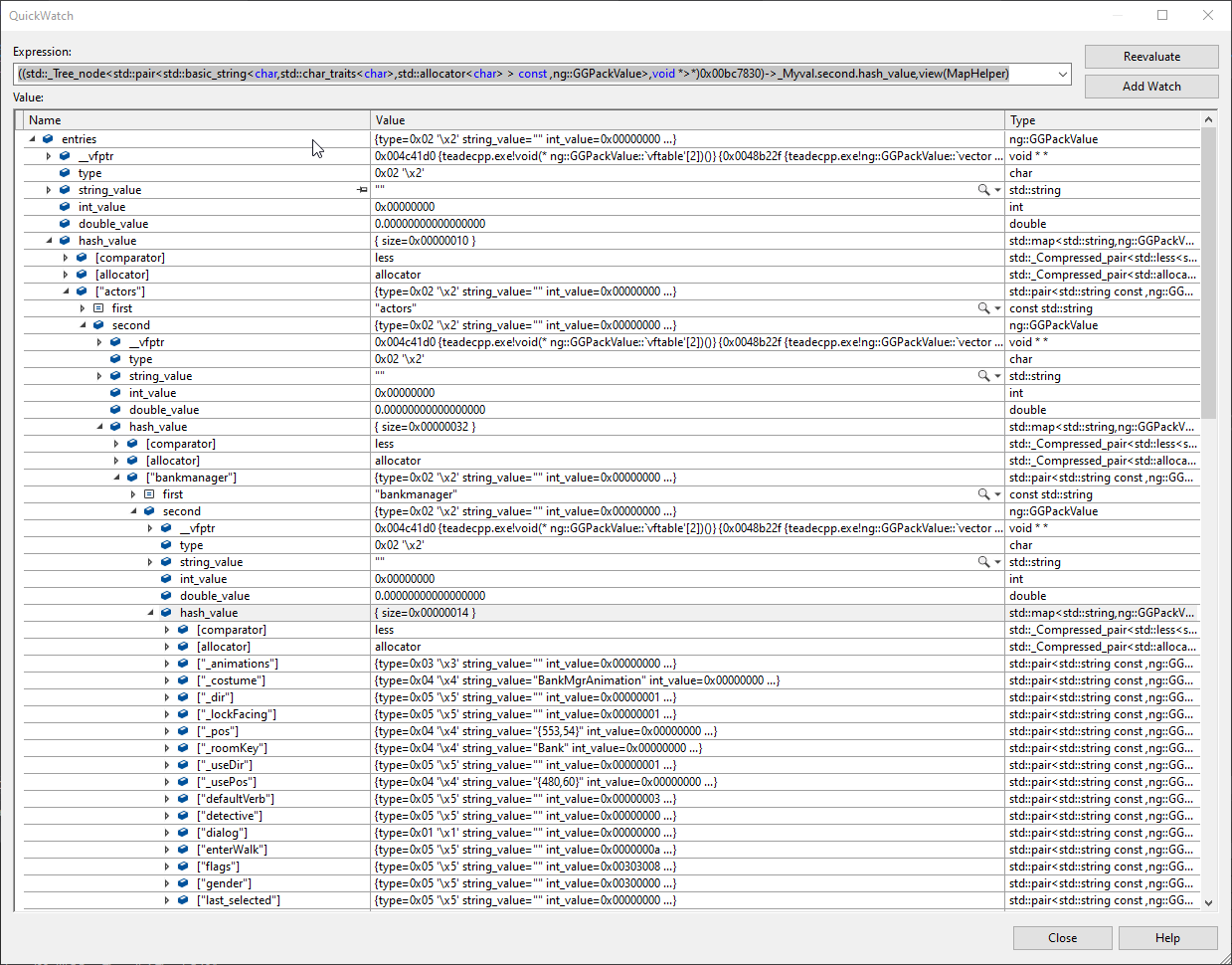The image size is (1232, 965).
Task: Click Reevaluate button
Action: [x=1151, y=57]
